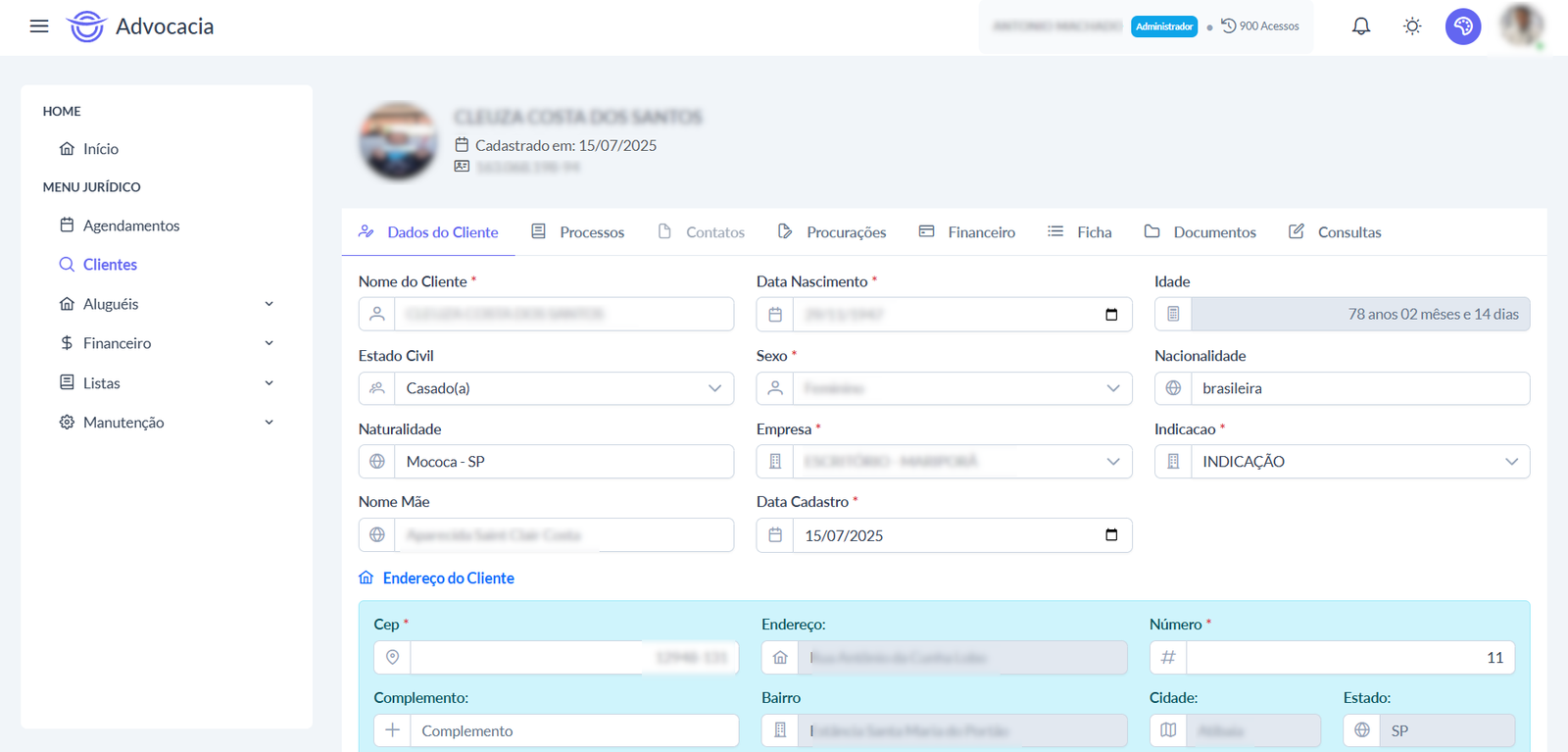Image resolution: width=1568 pixels, height=752 pixels.
Task: Go to Início in the sidebar
Action: [89, 149]
